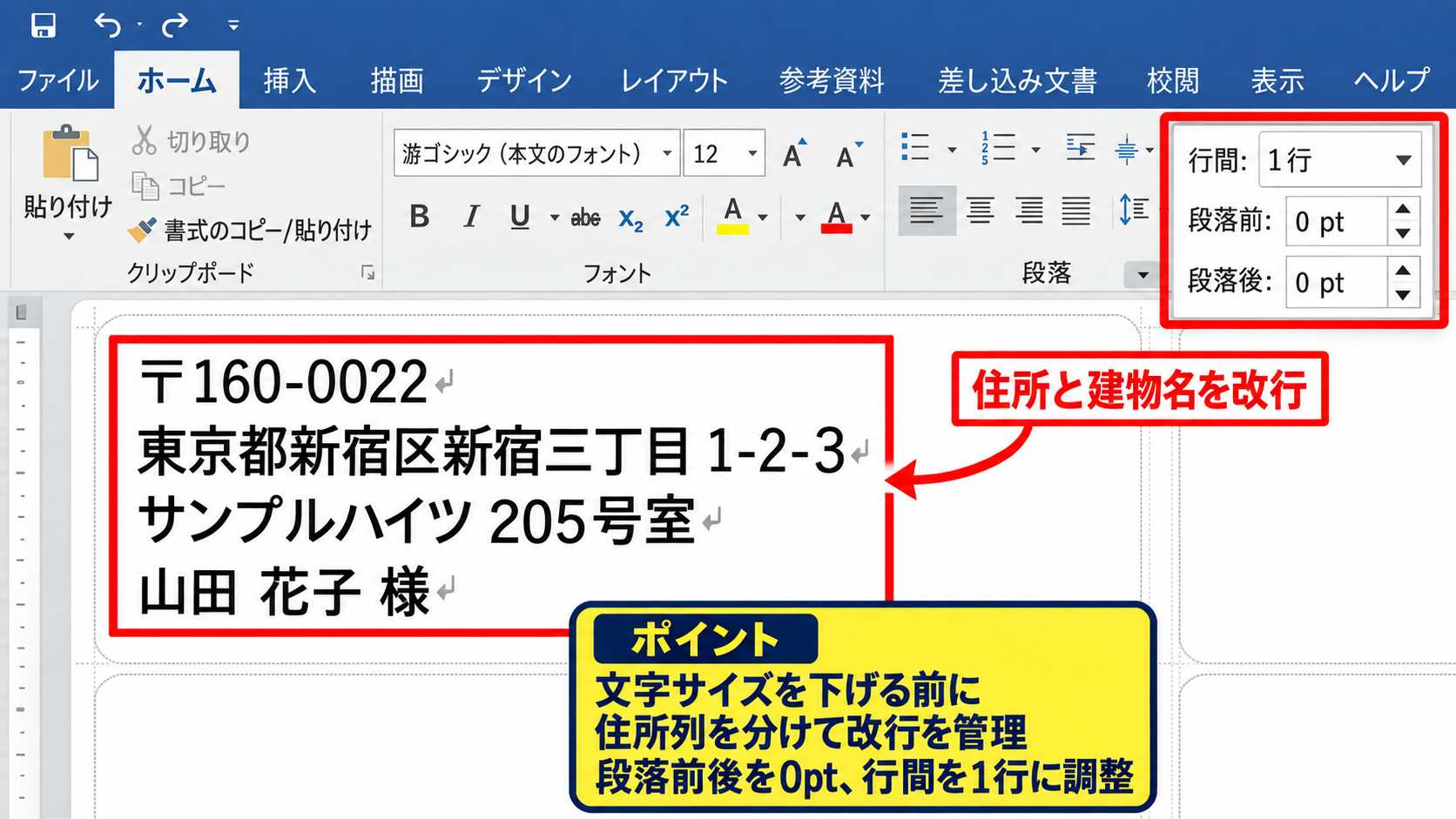Decrease 段落後 spacing with down arrow
The height and width of the screenshot is (819, 1456).
pyautogui.click(x=1403, y=296)
